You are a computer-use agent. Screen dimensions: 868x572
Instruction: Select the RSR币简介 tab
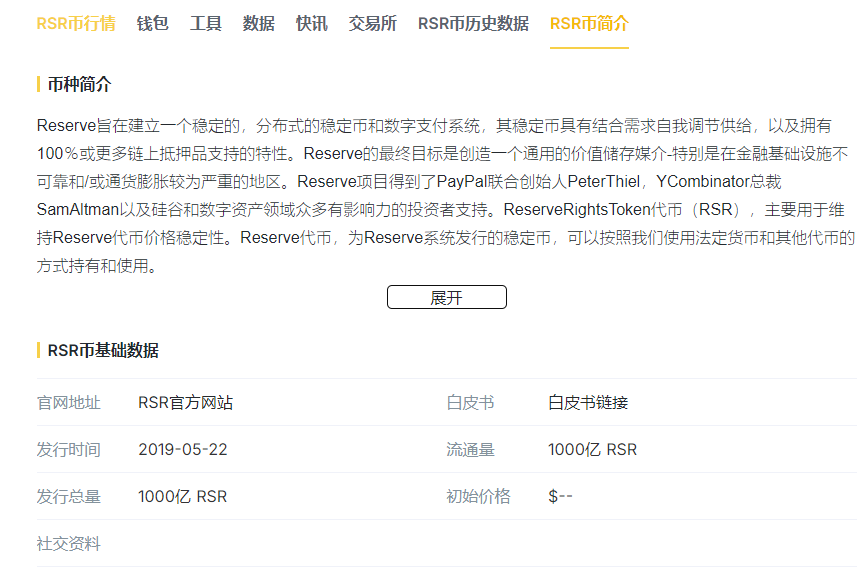589,24
